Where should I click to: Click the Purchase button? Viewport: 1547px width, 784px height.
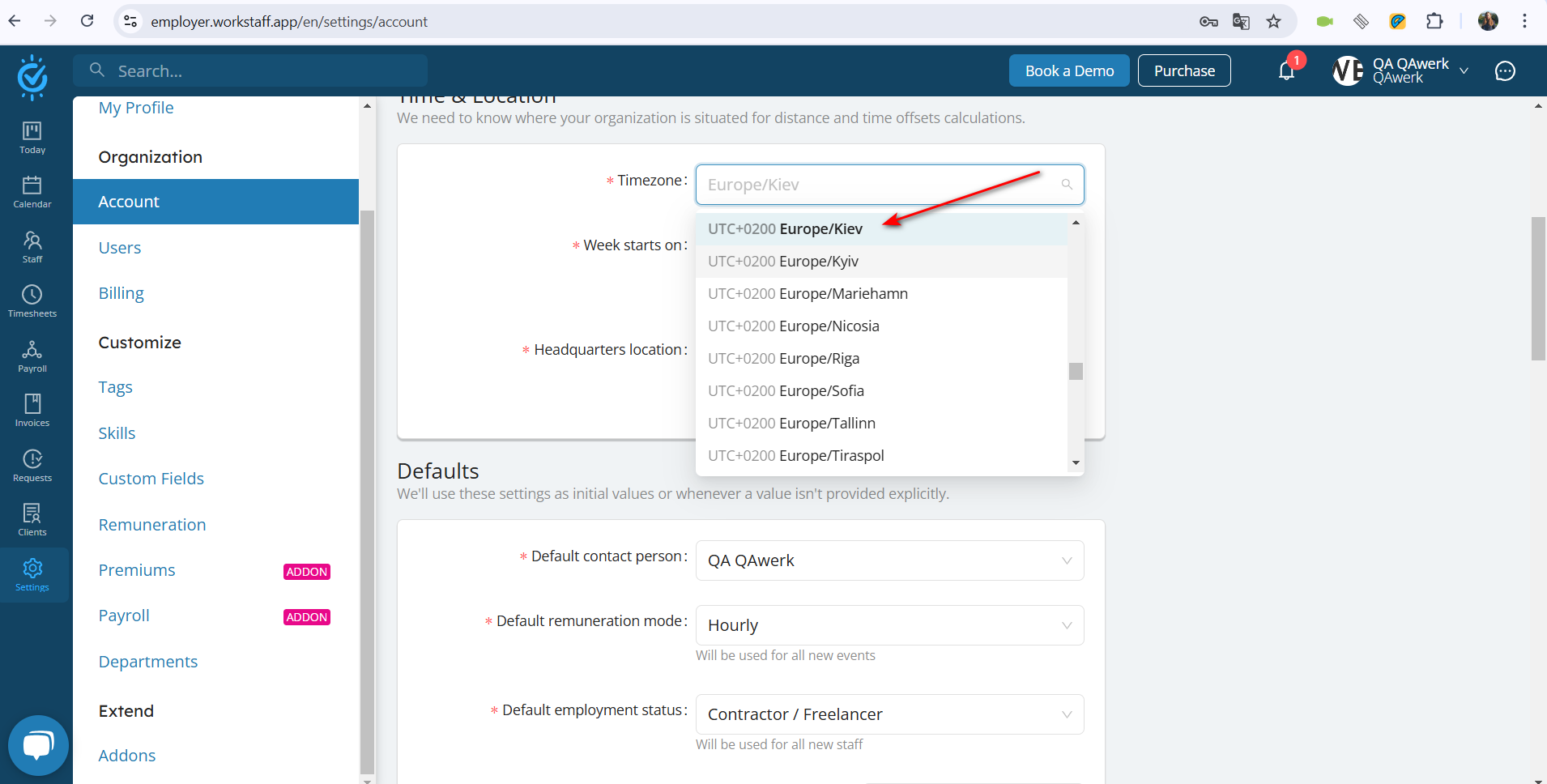[1184, 70]
